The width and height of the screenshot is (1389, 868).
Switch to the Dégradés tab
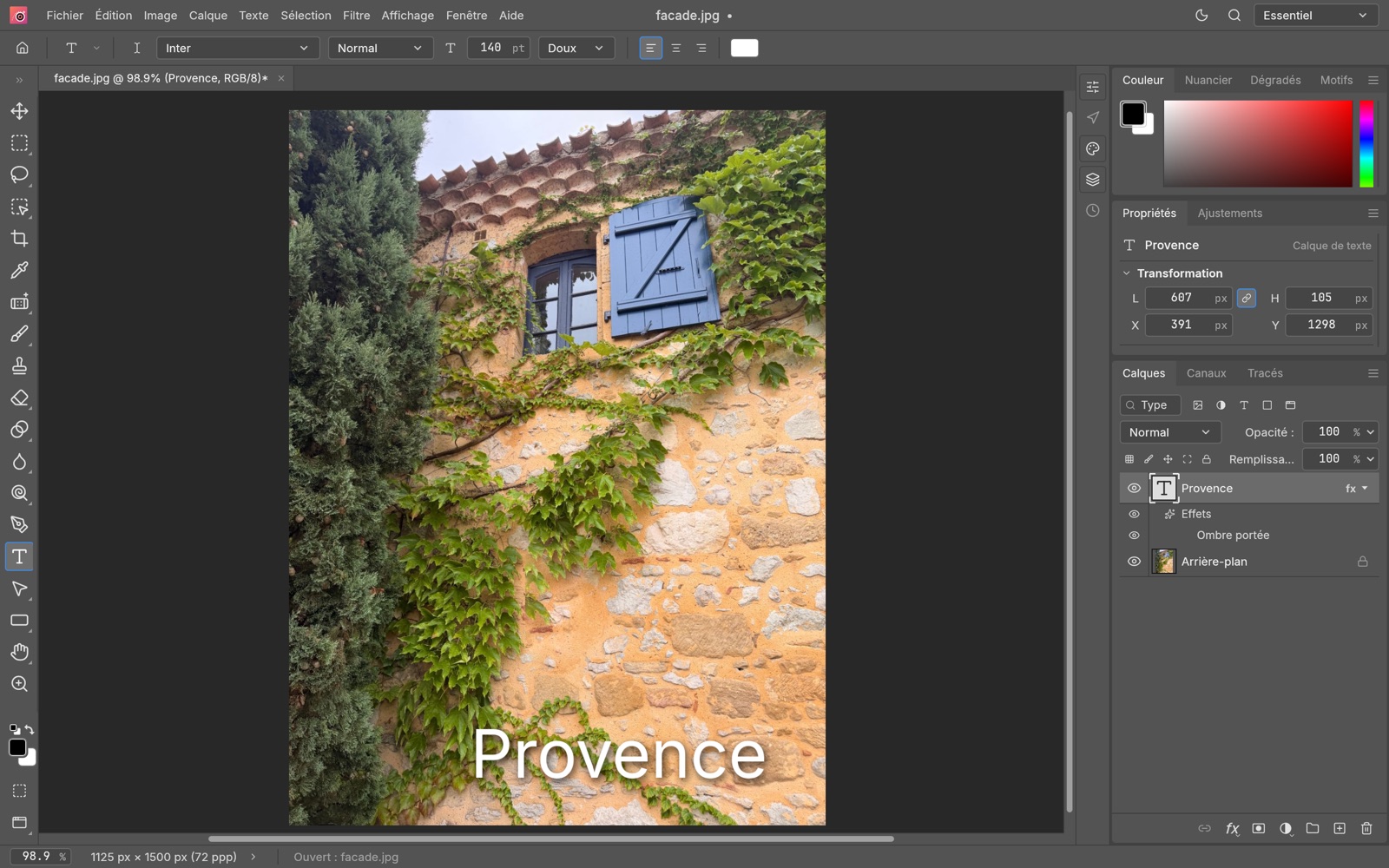point(1275,80)
